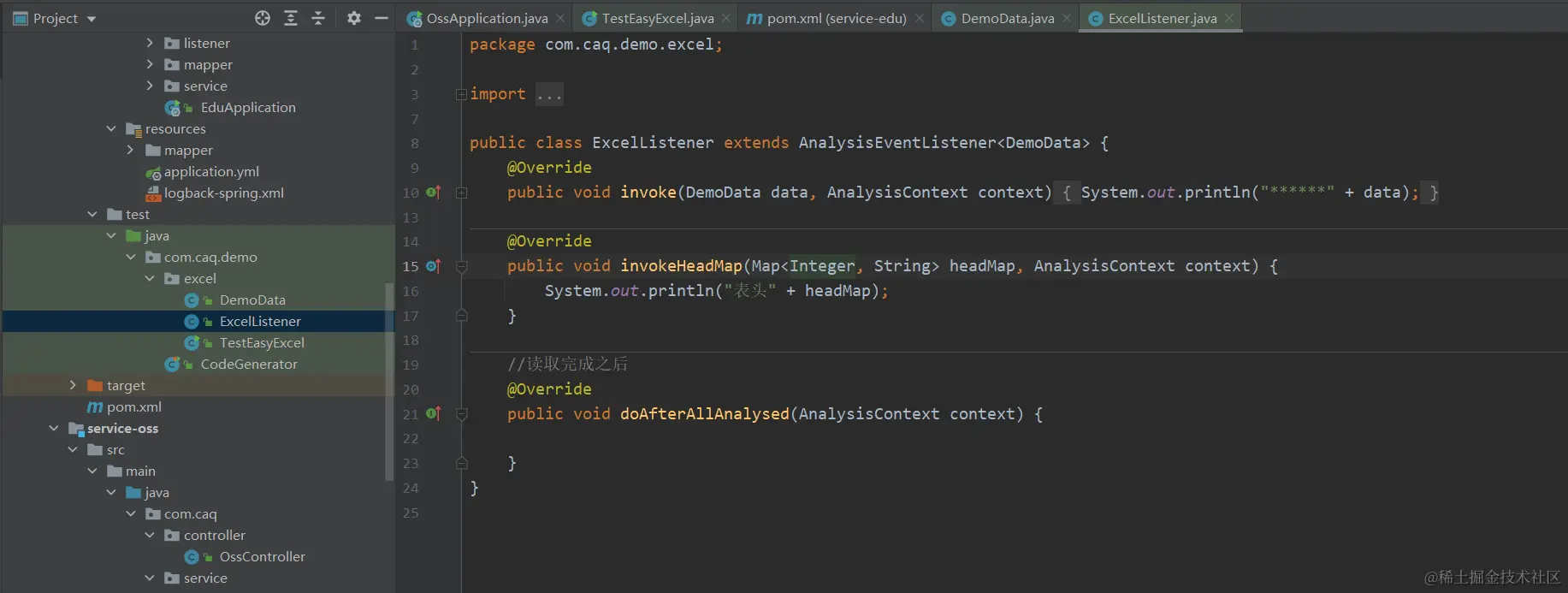The height and width of the screenshot is (593, 1568).
Task: Open application.yml file
Action: [211, 171]
